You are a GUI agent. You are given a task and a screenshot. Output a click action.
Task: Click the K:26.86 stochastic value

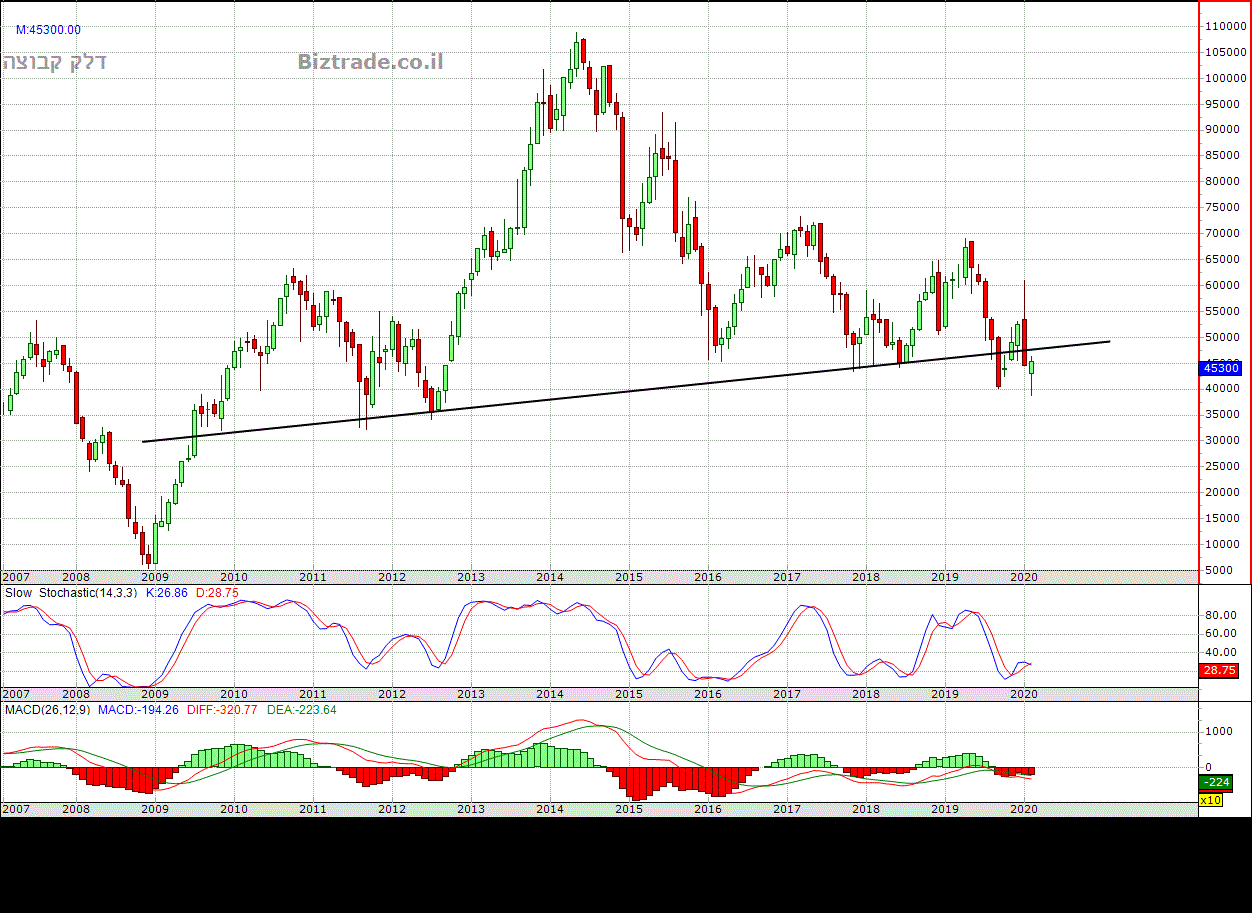[169, 593]
